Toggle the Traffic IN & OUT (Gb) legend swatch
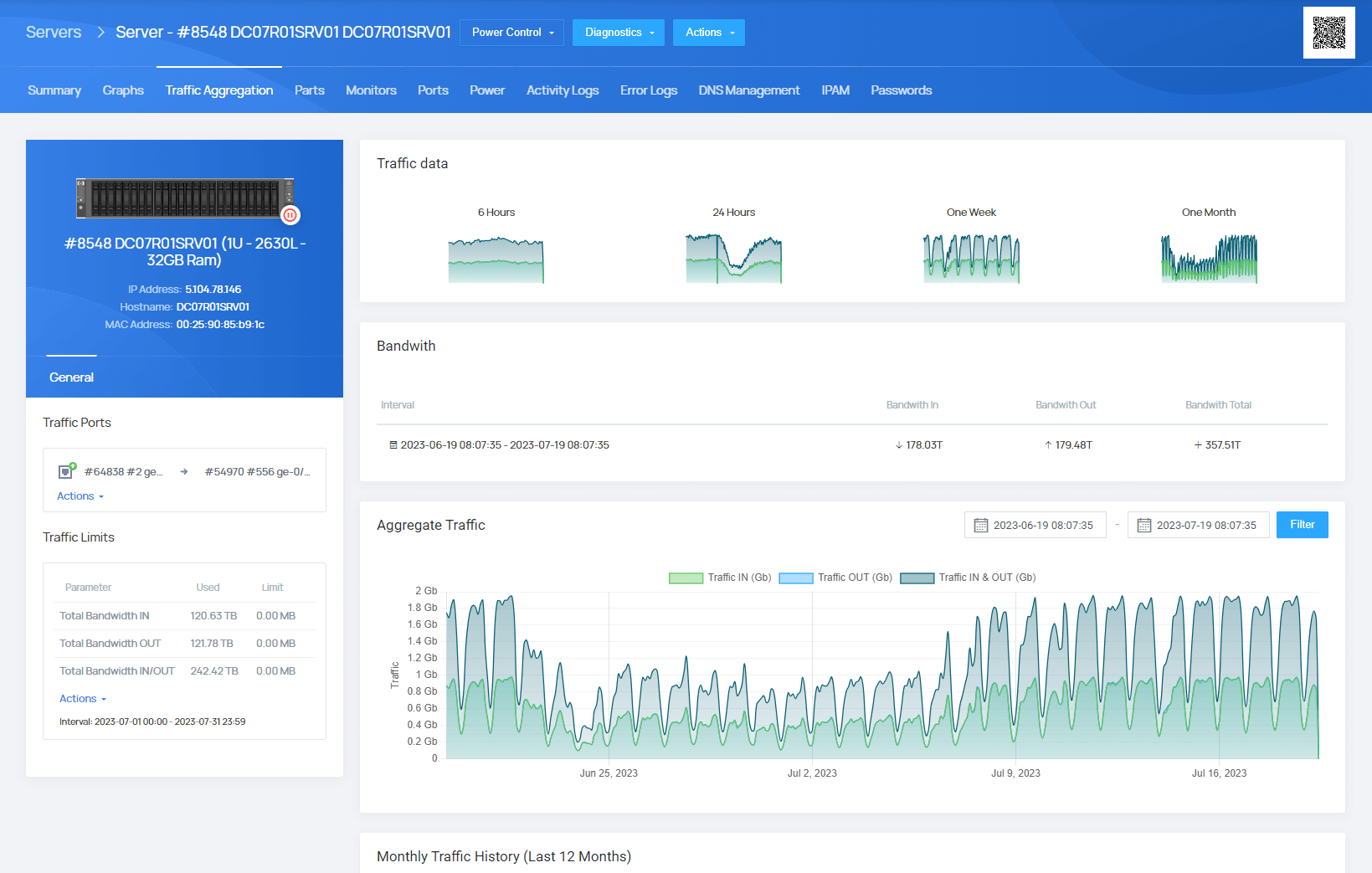 (x=917, y=578)
